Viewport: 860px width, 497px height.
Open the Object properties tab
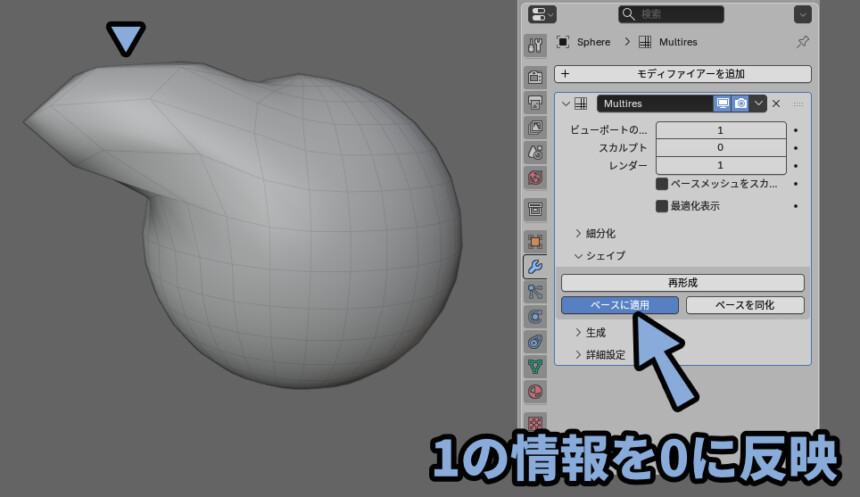tap(535, 241)
